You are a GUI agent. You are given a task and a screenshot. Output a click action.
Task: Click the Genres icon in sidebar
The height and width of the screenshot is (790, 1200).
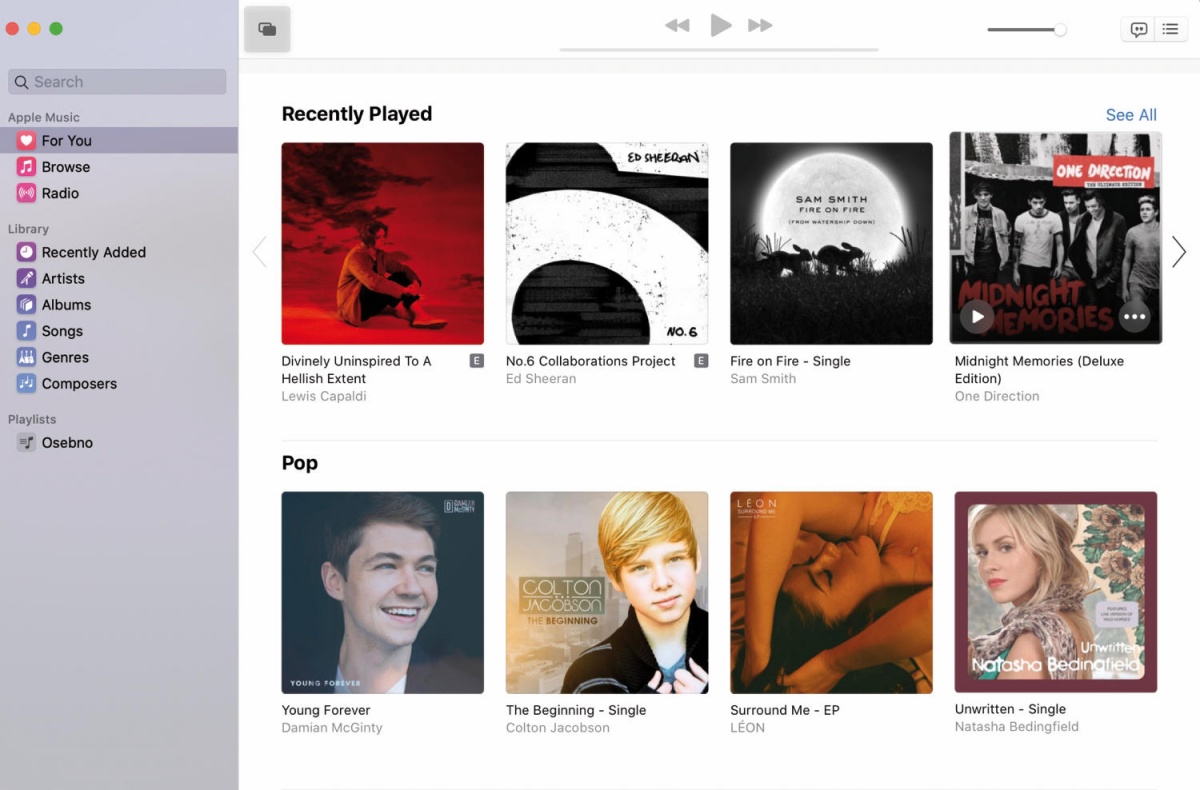tap(26, 357)
